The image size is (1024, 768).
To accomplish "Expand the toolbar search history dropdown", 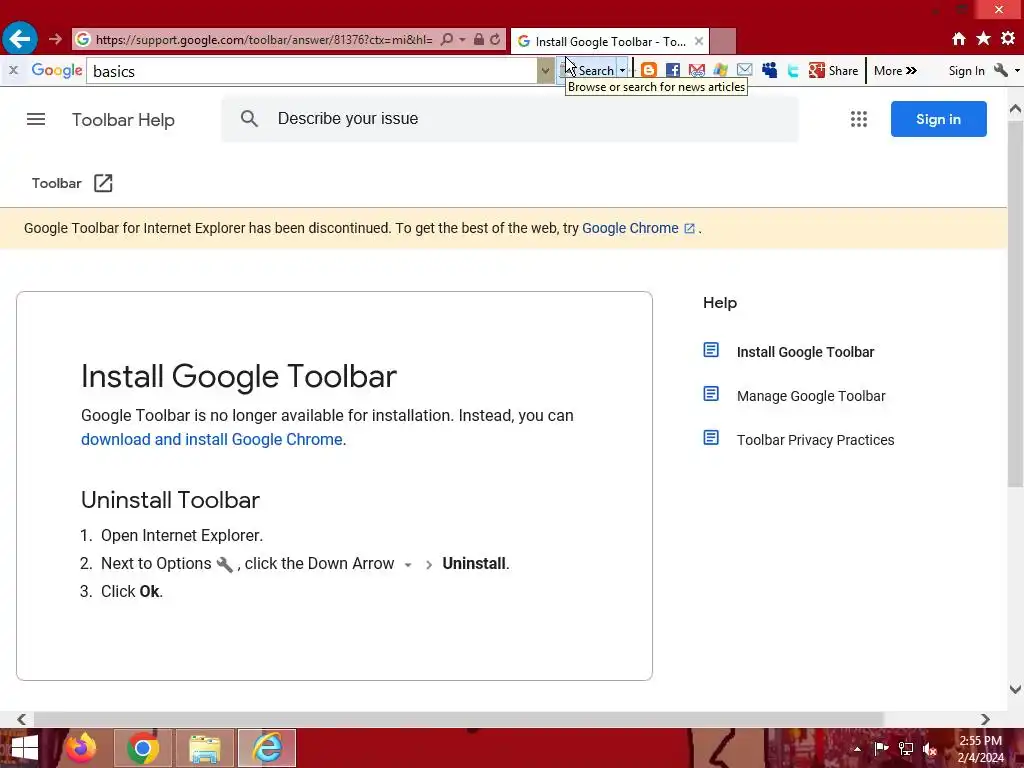I will tap(545, 71).
